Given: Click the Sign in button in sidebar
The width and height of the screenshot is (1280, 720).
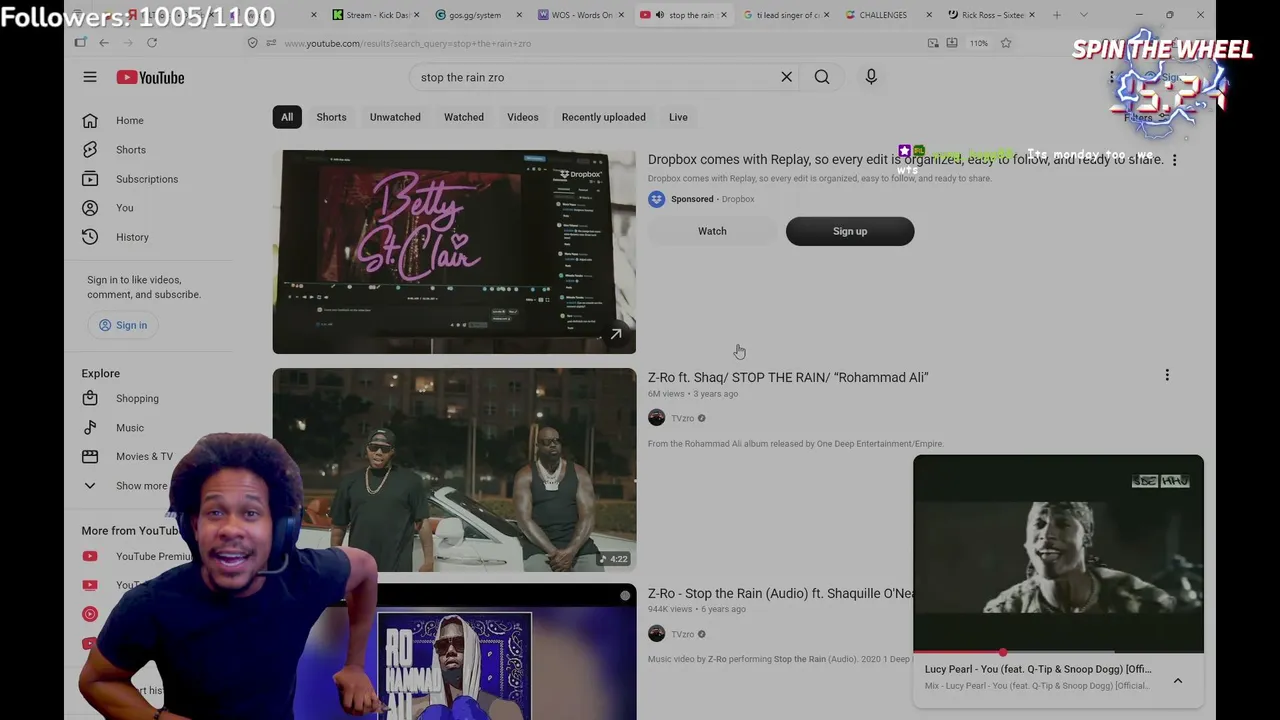Looking at the screenshot, I should tap(123, 325).
